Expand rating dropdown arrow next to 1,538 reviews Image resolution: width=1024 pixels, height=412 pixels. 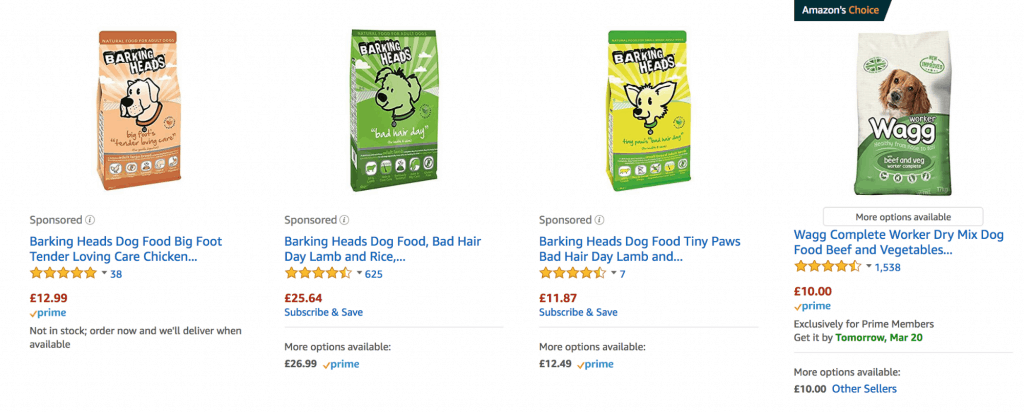tap(868, 267)
